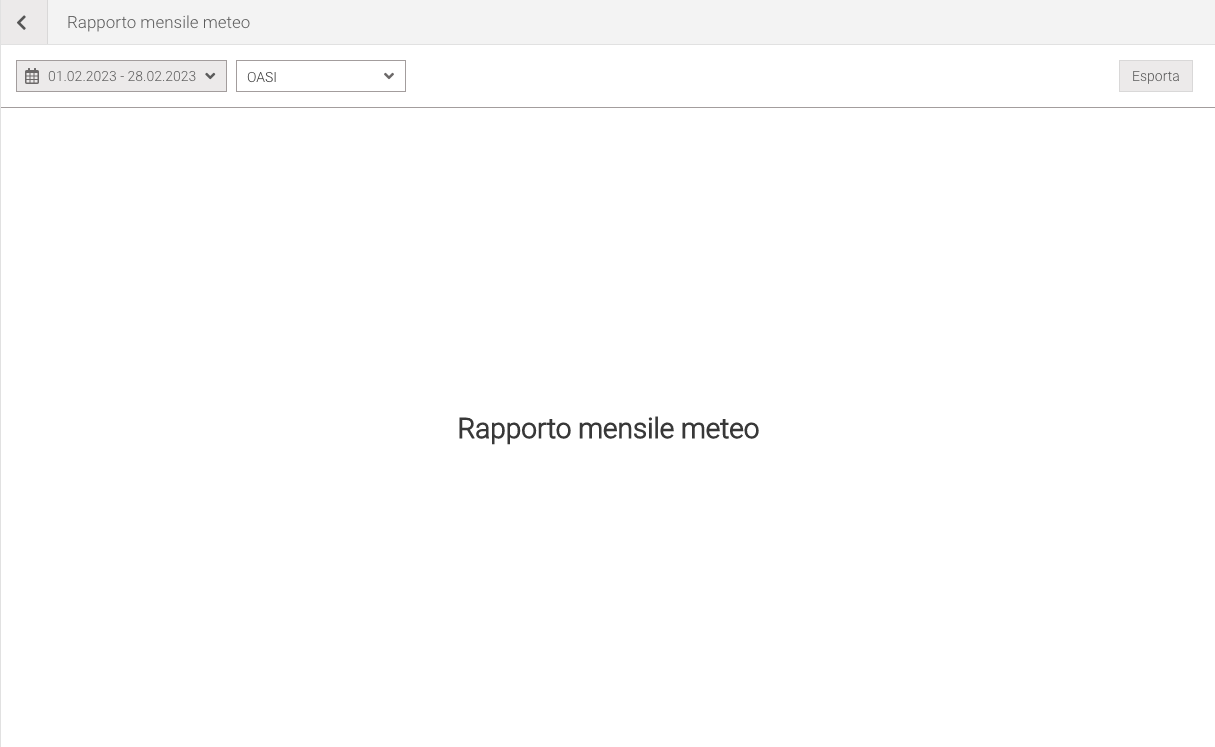The image size is (1215, 747).
Task: Open the date range picker 01.02.2023 - 28.02.2023
Action: pos(121,76)
